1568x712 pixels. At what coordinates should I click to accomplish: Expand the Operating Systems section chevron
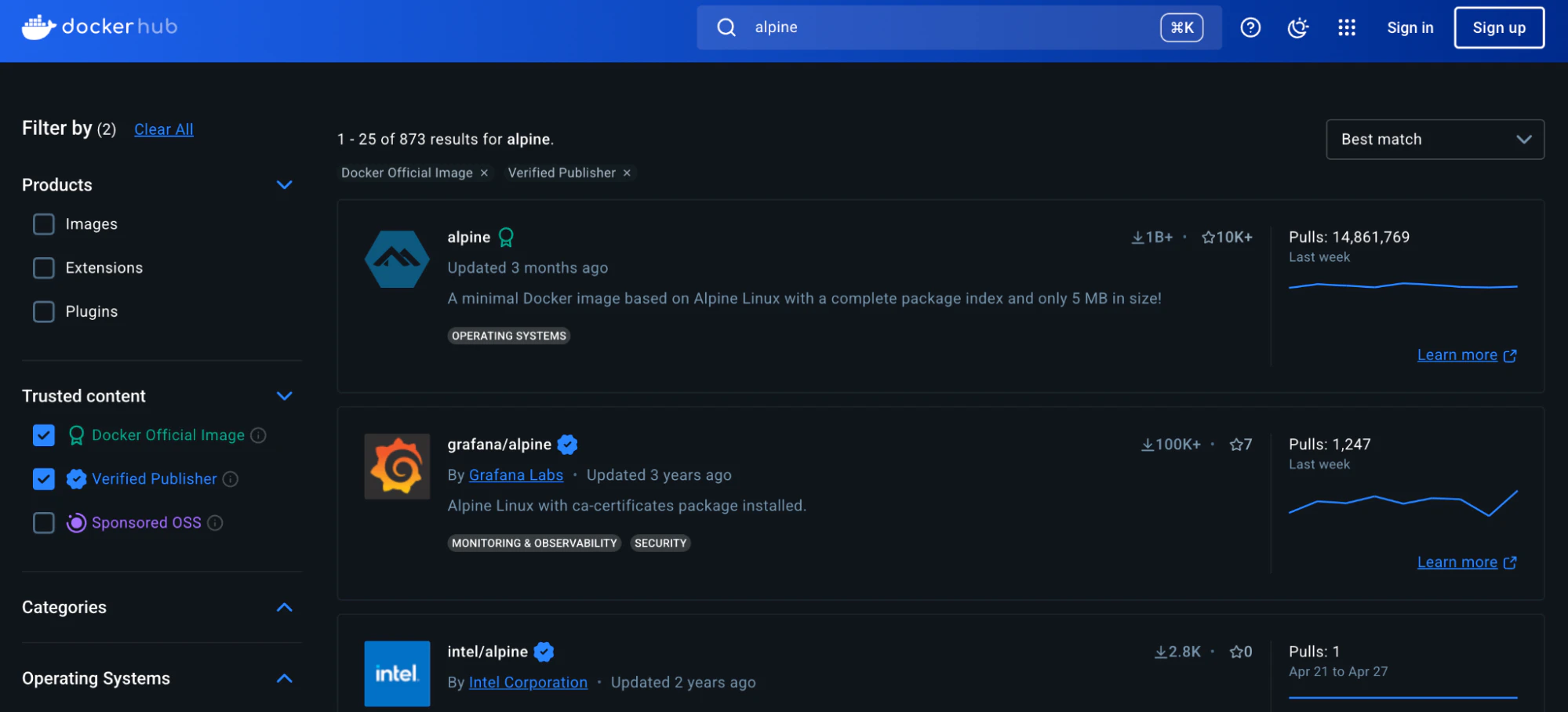click(285, 678)
